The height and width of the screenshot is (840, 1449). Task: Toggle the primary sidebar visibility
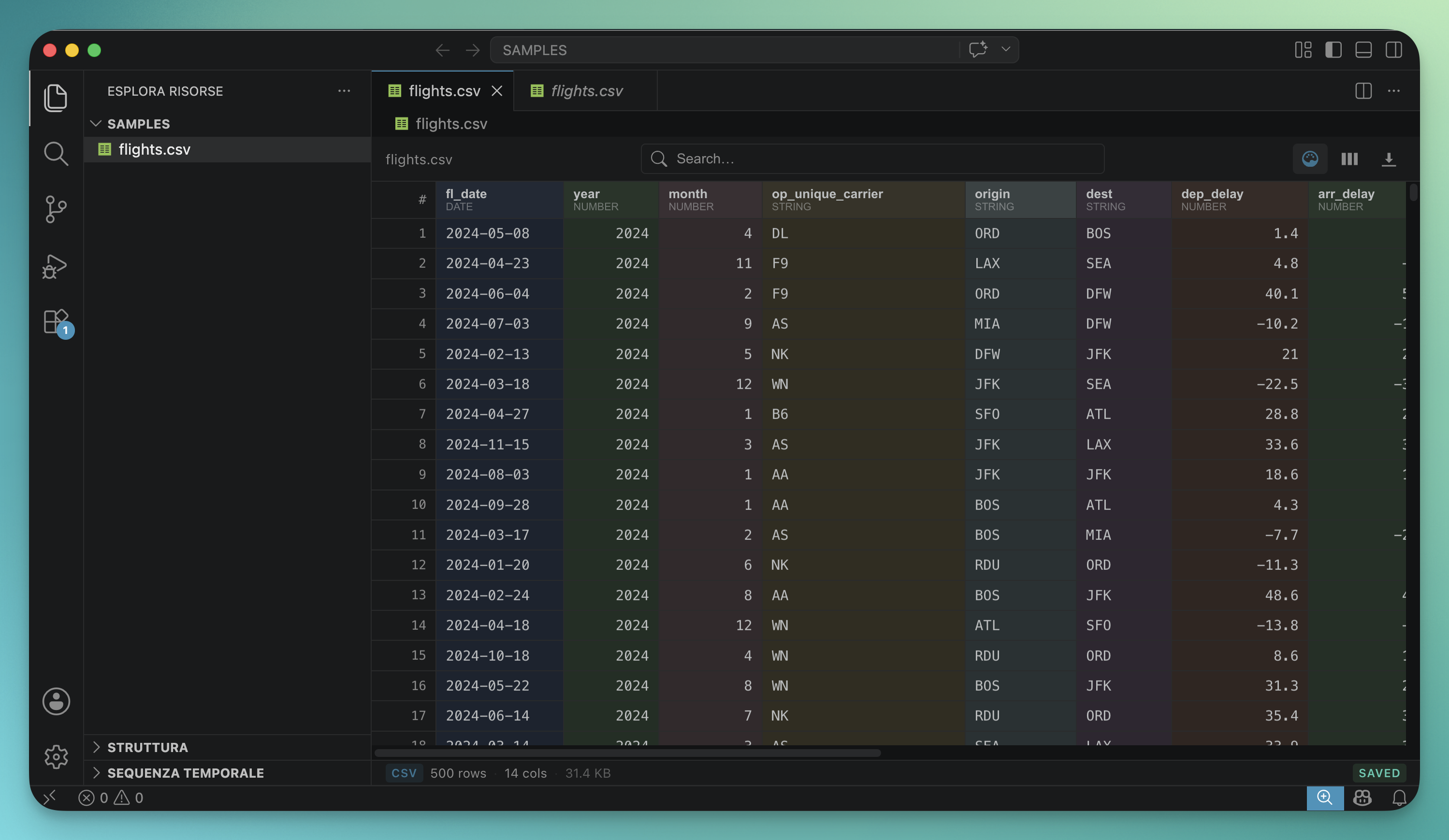pyautogui.click(x=1333, y=50)
